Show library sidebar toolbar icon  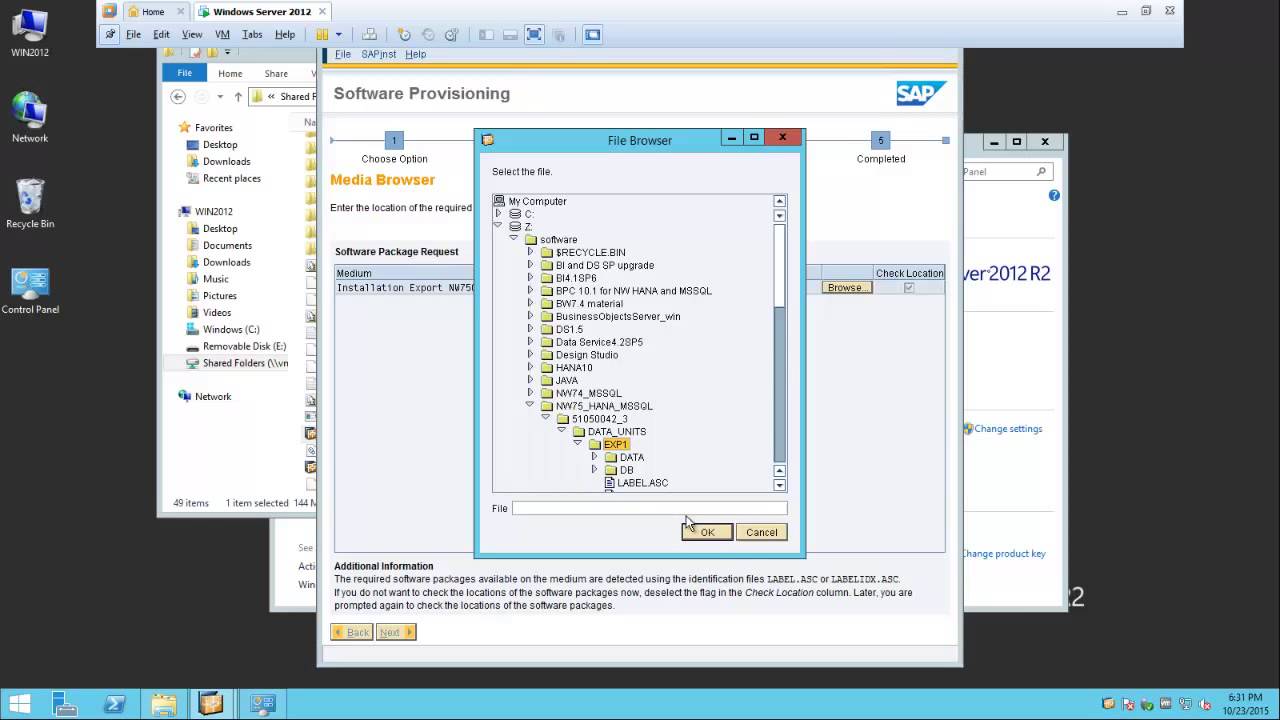tap(486, 34)
